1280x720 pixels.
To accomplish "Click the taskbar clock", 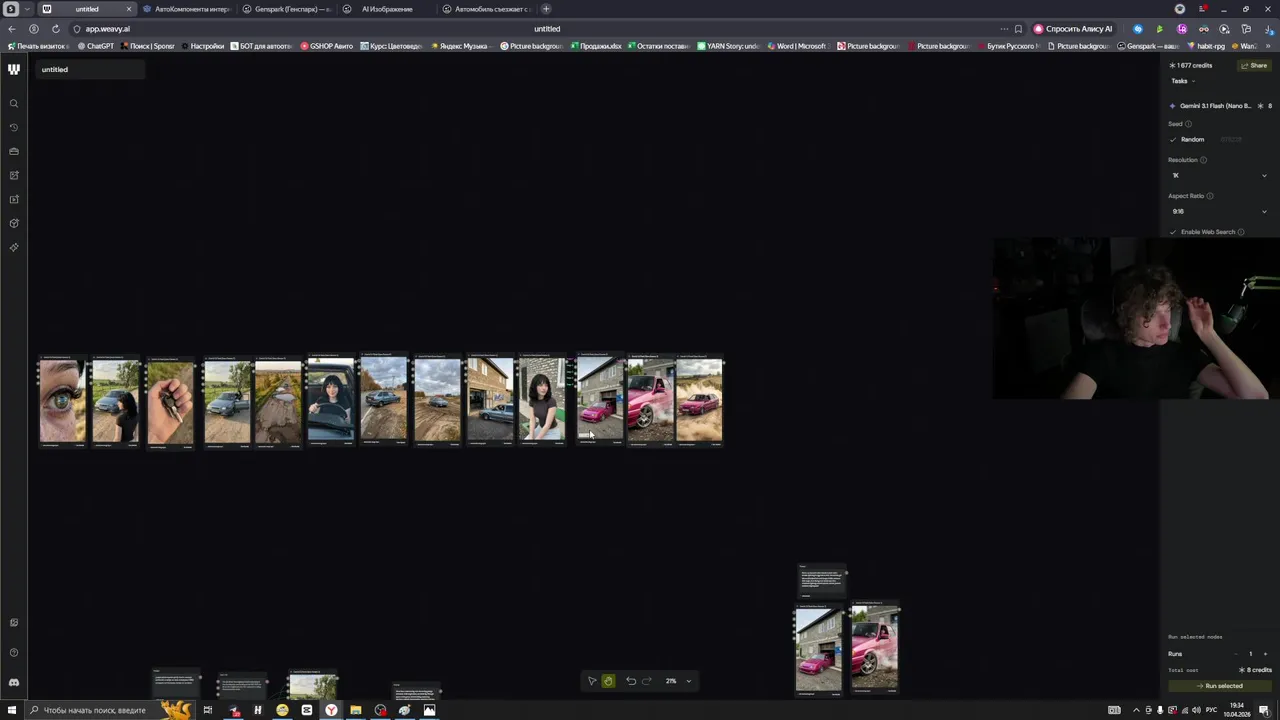I will (x=1237, y=710).
